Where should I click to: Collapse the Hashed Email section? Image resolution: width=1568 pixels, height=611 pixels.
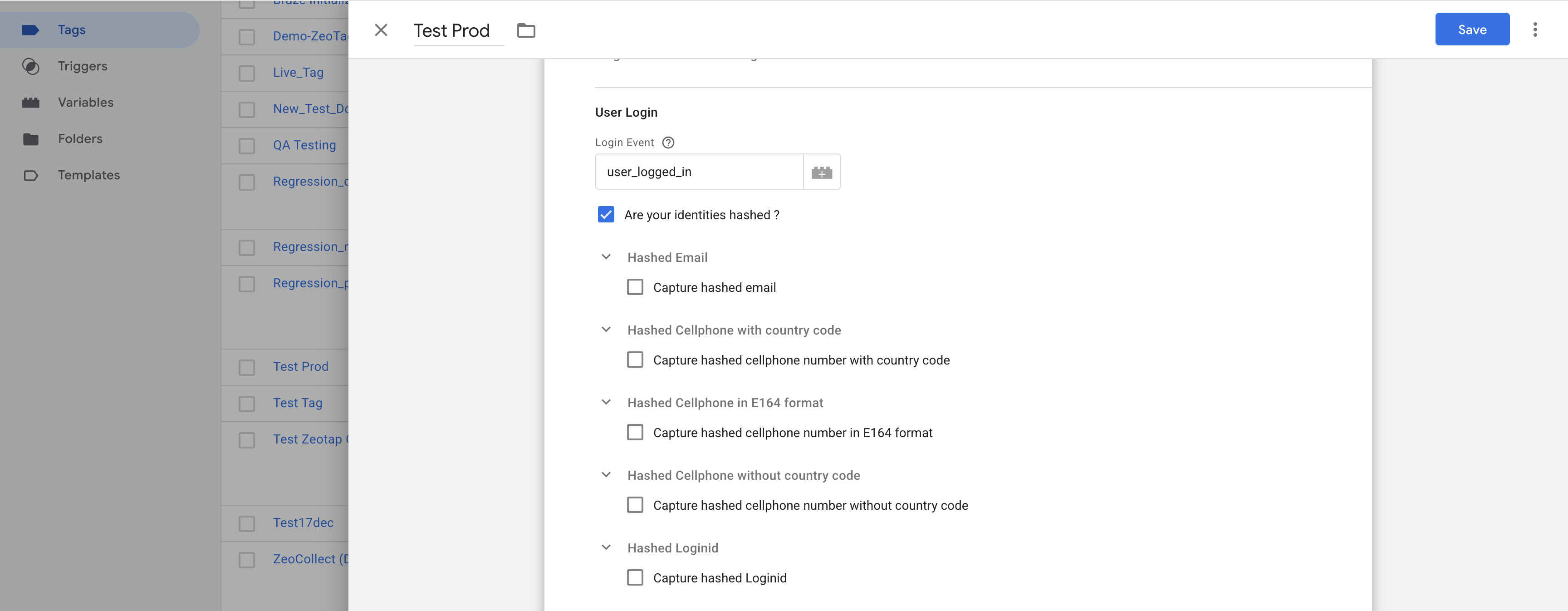coord(606,256)
